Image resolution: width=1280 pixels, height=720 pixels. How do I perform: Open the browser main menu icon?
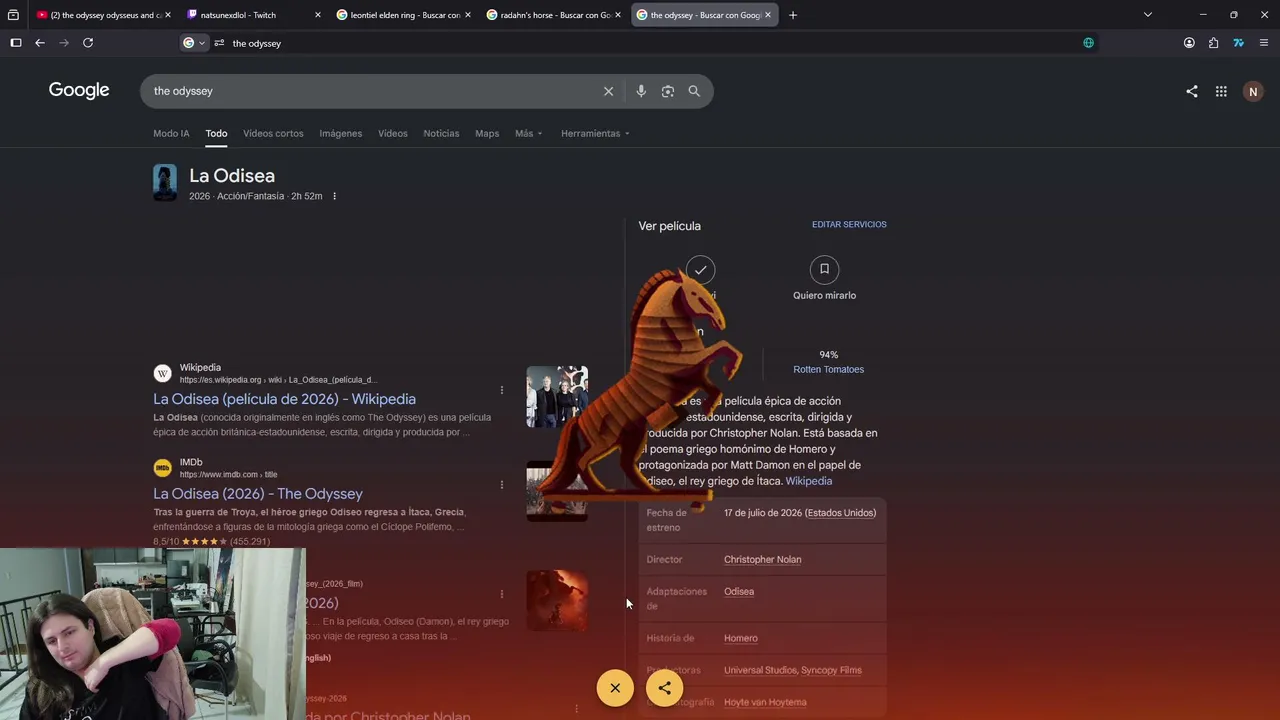(x=1264, y=43)
